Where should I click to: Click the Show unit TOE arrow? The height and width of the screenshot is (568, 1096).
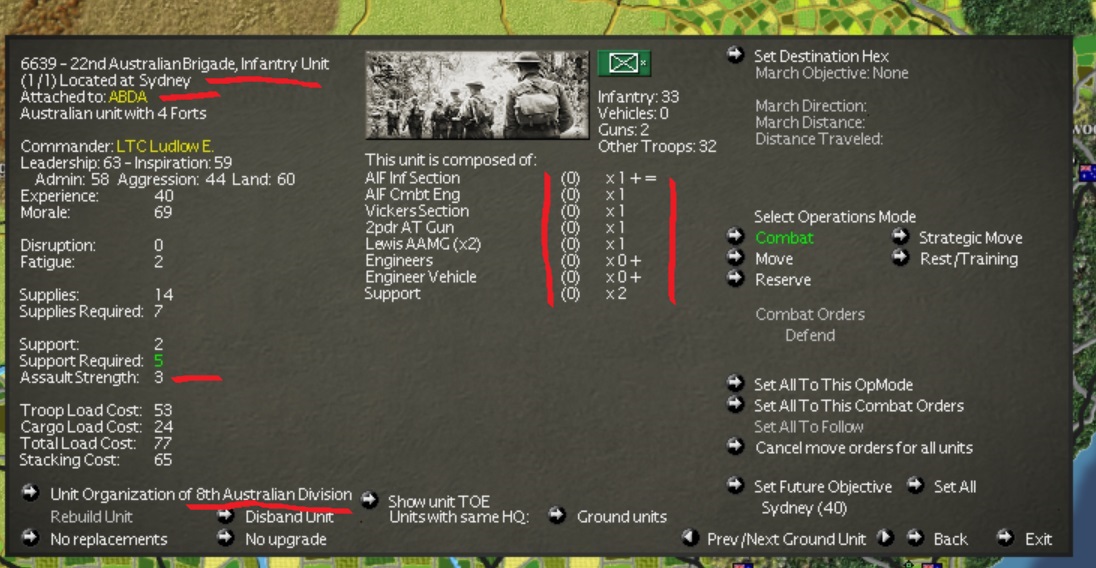[x=369, y=500]
